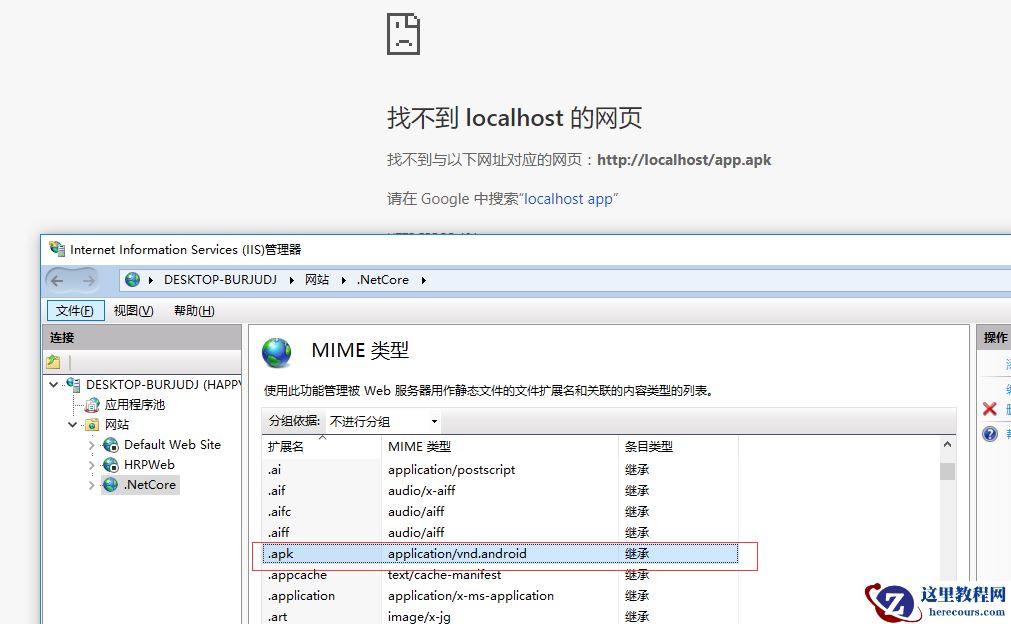Select the .art extension row
Viewport: 1011px width, 624px height.
pyautogui.click(x=500, y=616)
